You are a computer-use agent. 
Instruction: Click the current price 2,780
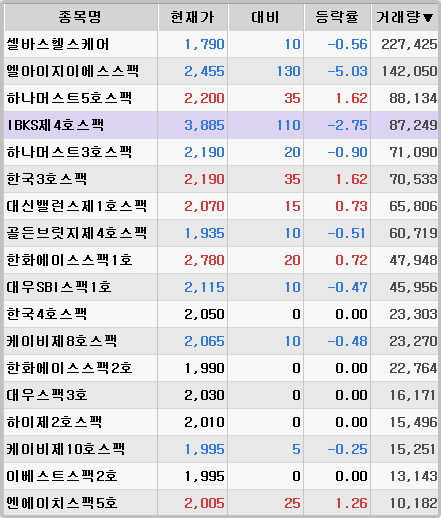[204, 260]
